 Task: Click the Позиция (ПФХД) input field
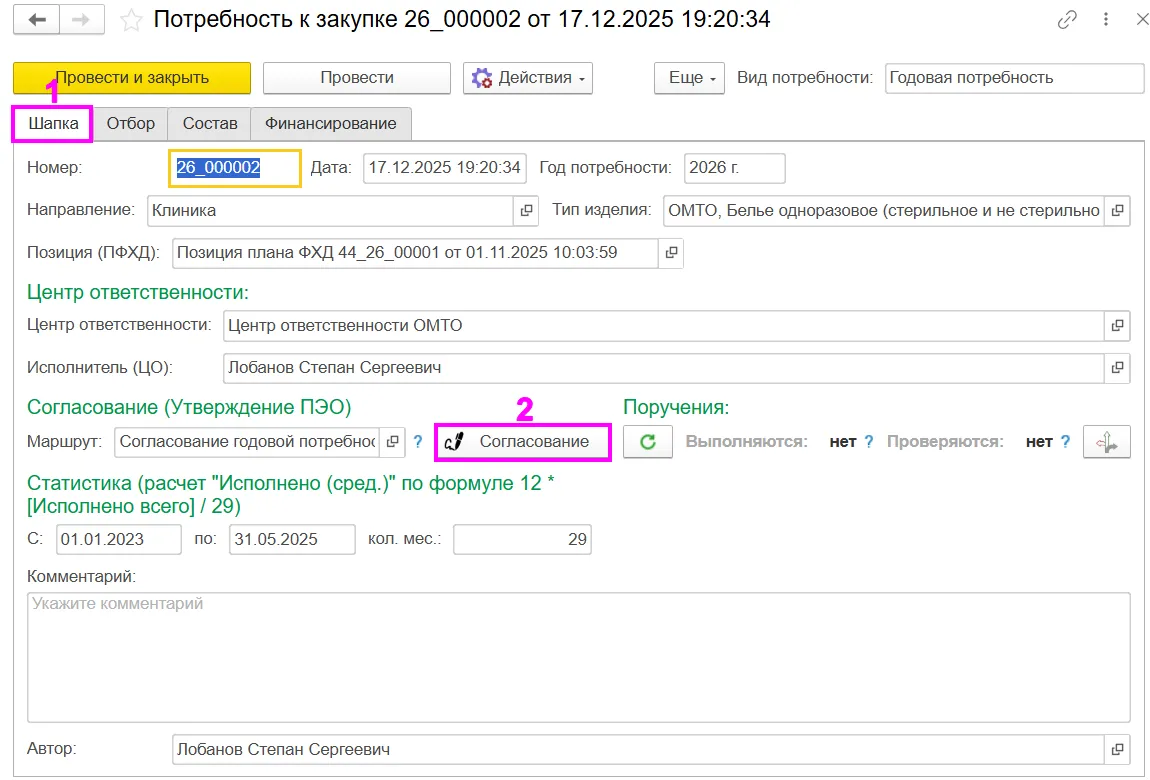point(416,253)
